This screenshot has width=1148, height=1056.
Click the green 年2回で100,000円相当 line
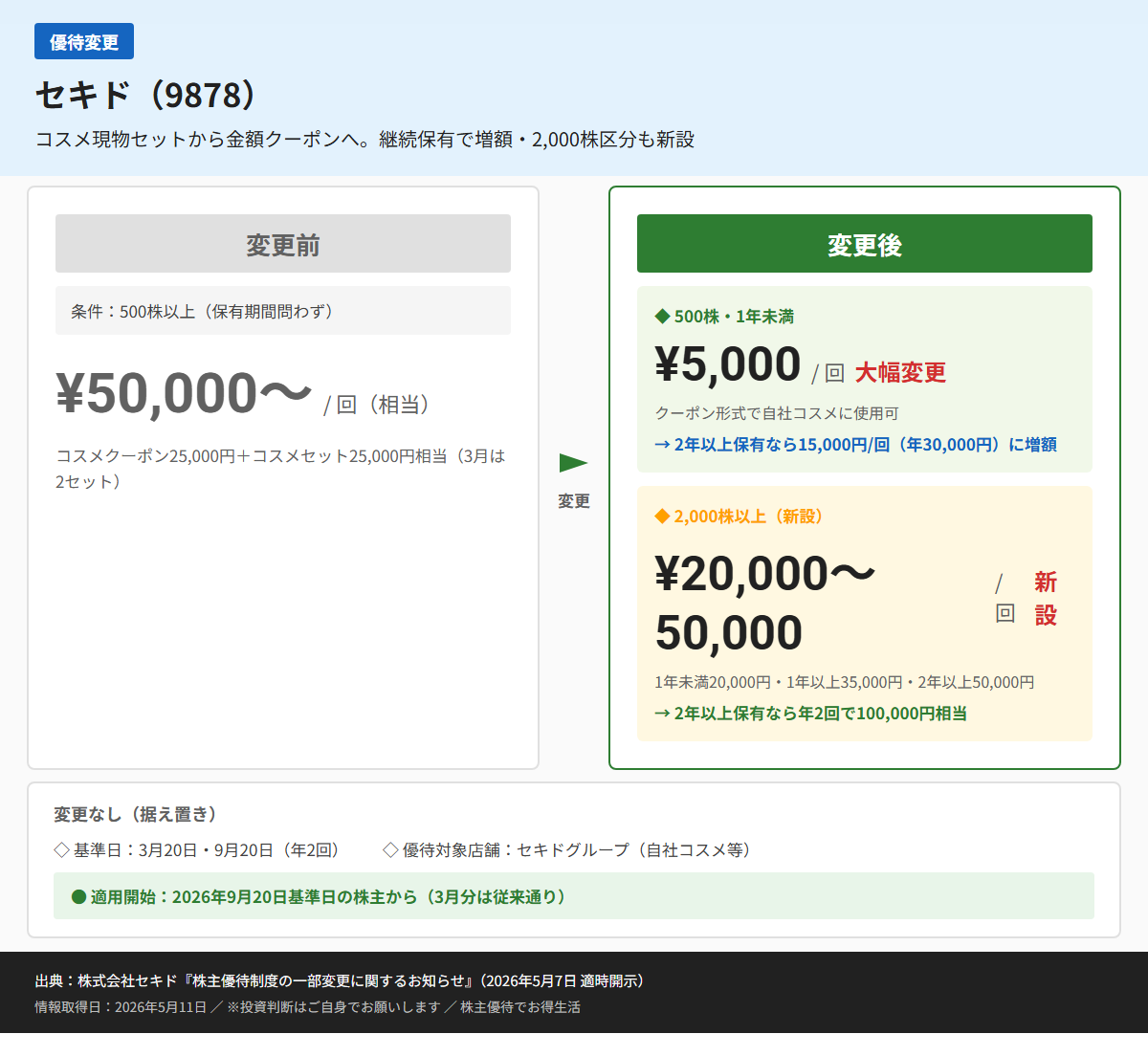coord(810,714)
